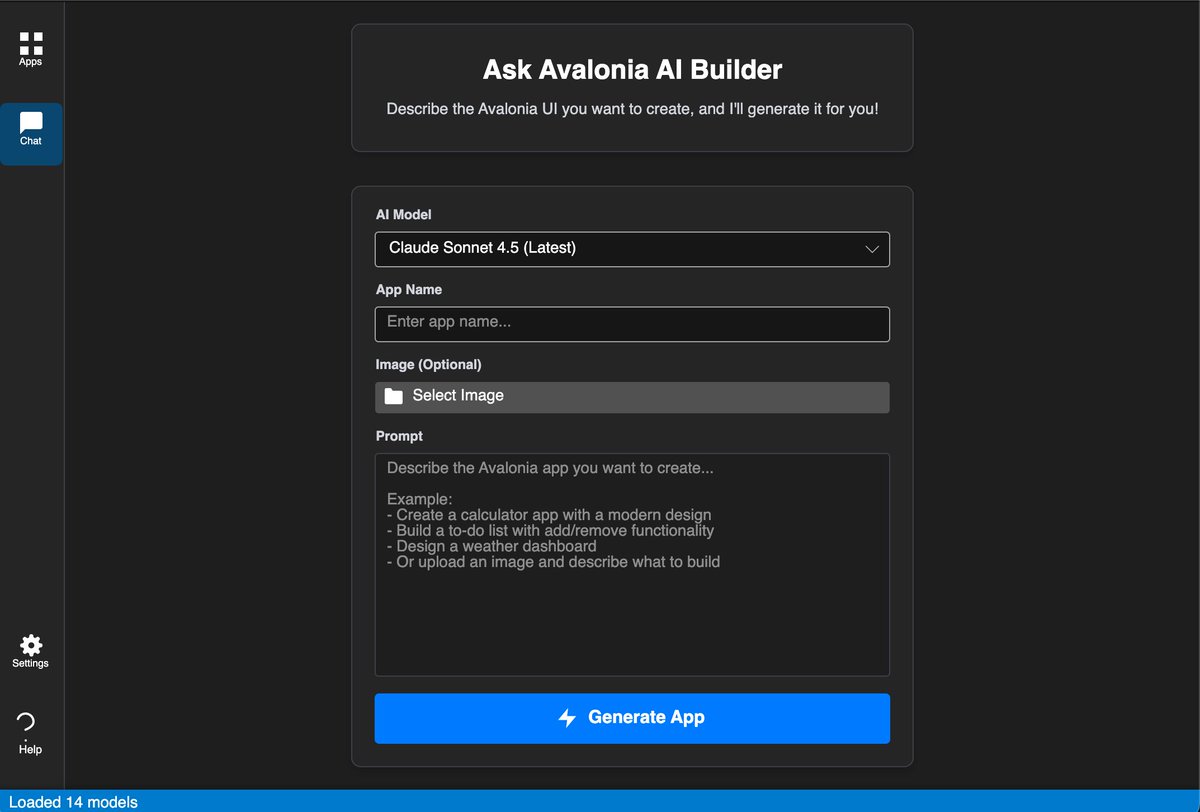Open the Apps grid icon in sidebar
1200x812 pixels.
[31, 43]
